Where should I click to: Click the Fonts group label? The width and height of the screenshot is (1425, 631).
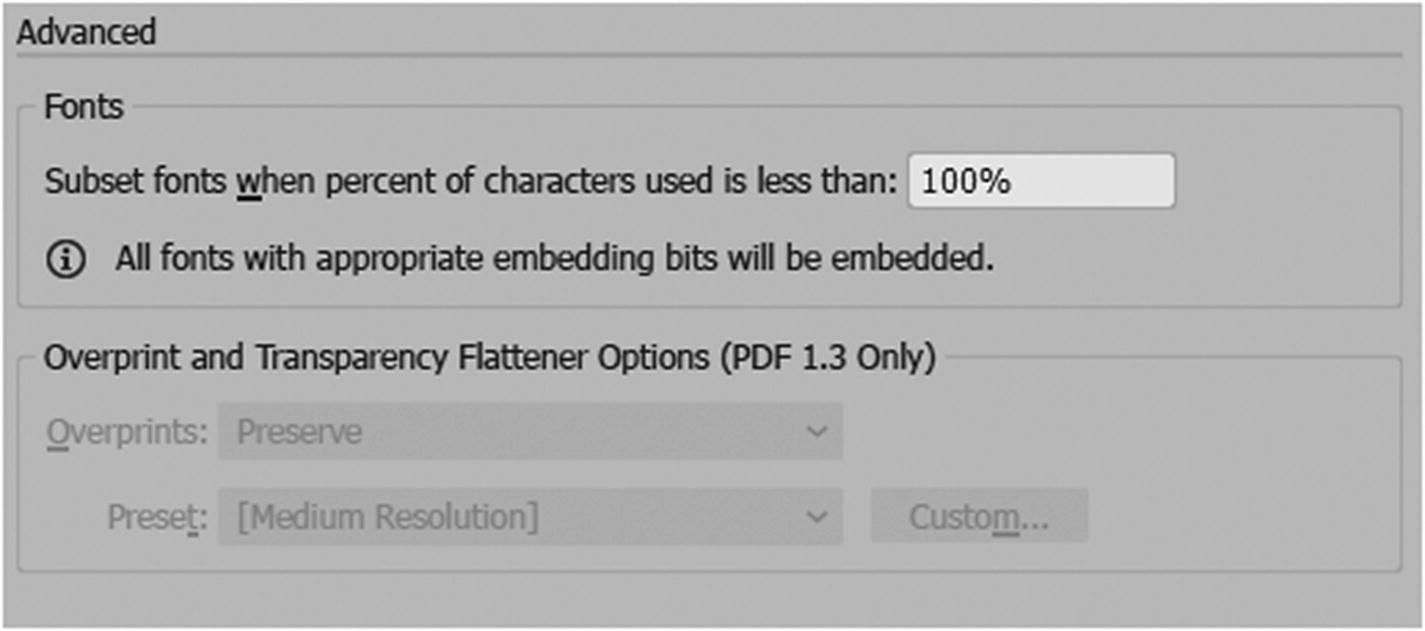[x=84, y=106]
